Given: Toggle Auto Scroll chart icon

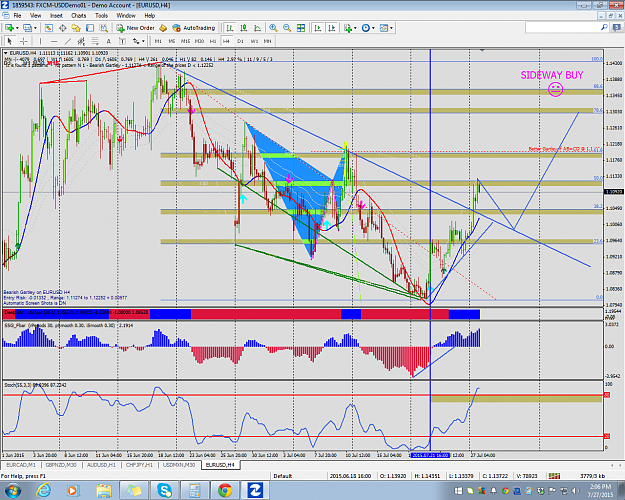Looking at the screenshot, I should 318,28.
